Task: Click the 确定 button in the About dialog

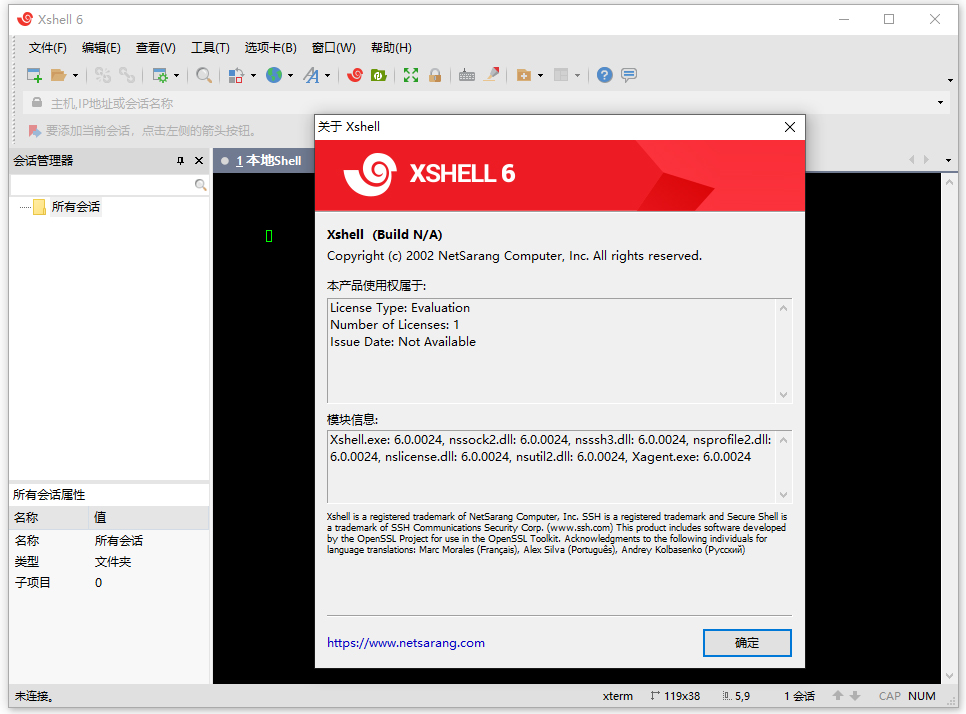Action: point(747,643)
